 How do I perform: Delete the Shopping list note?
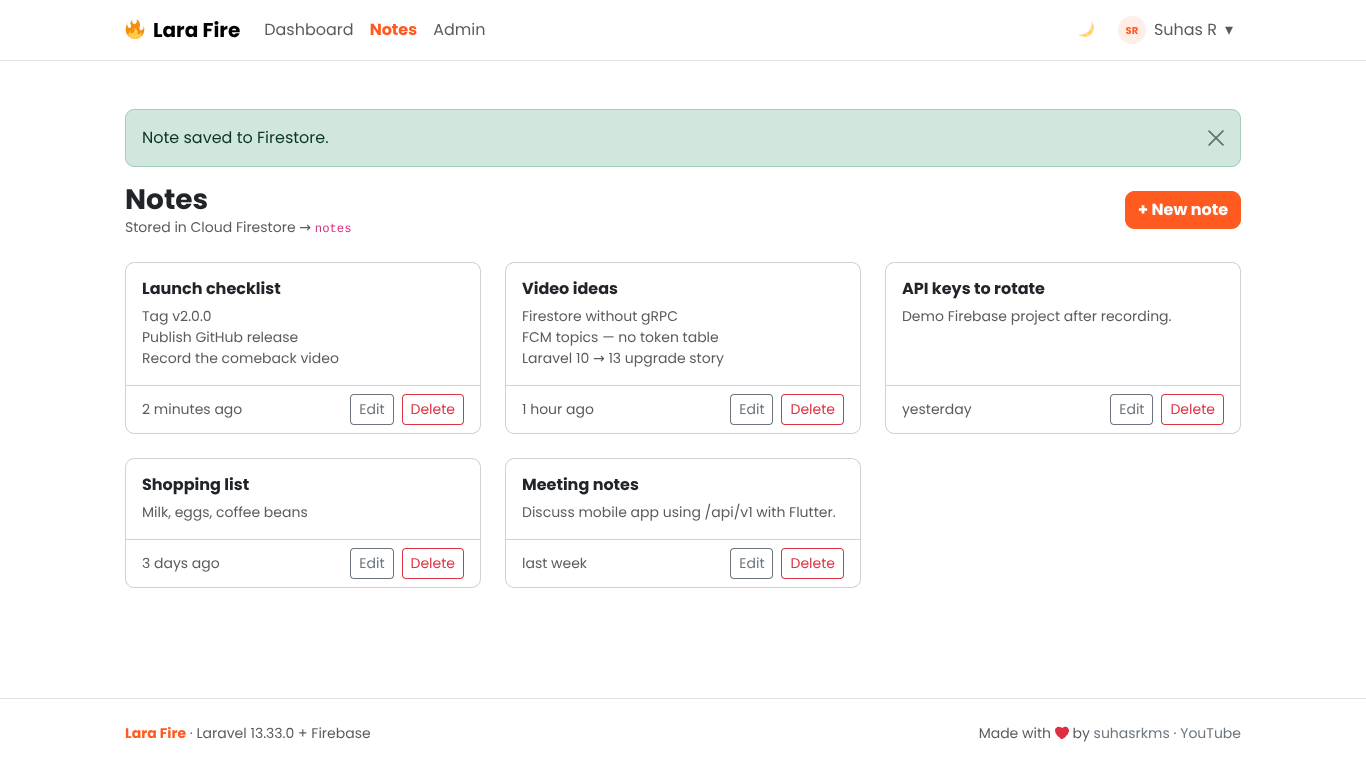click(x=433, y=563)
